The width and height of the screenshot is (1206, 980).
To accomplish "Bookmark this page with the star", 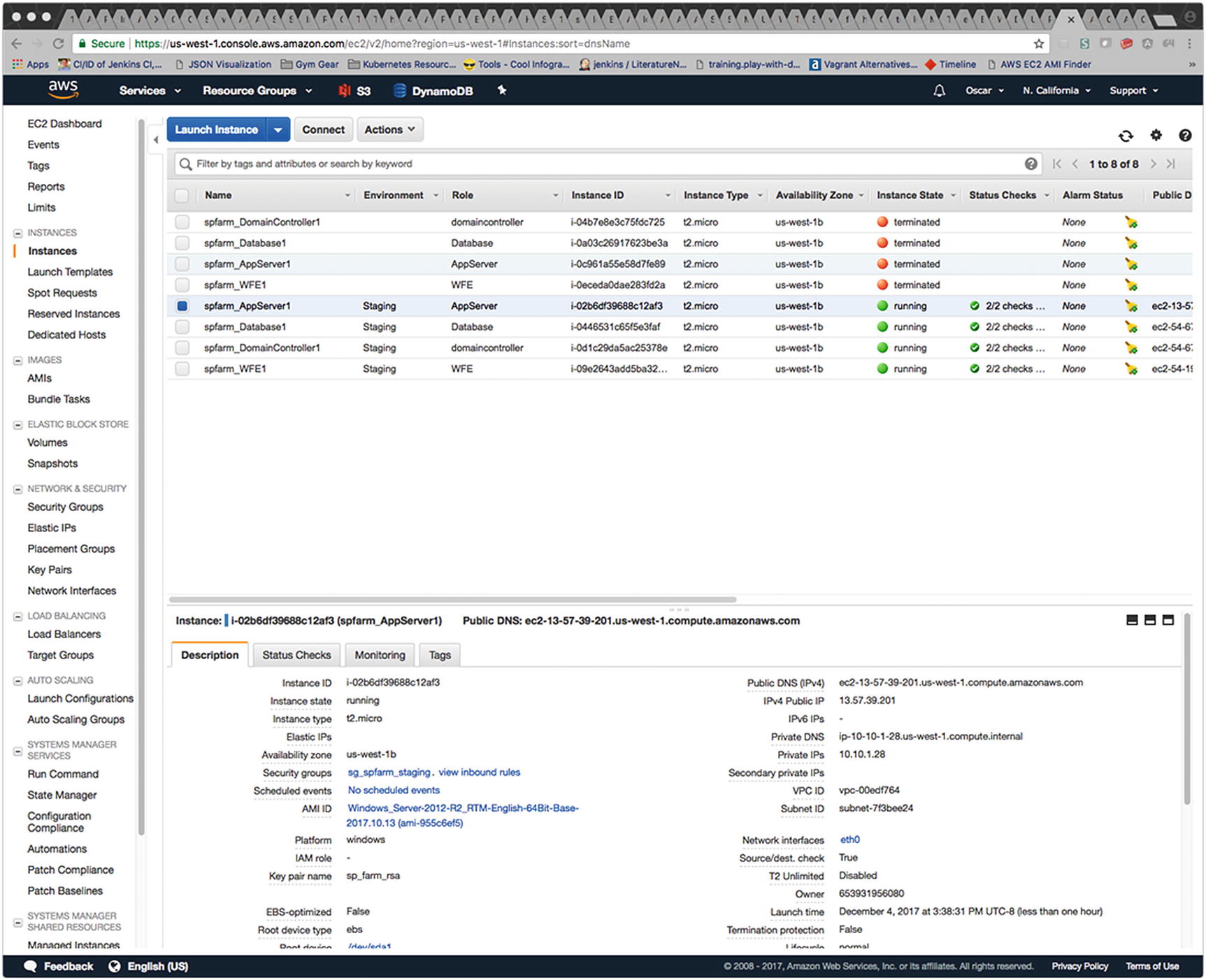I will click(1039, 43).
